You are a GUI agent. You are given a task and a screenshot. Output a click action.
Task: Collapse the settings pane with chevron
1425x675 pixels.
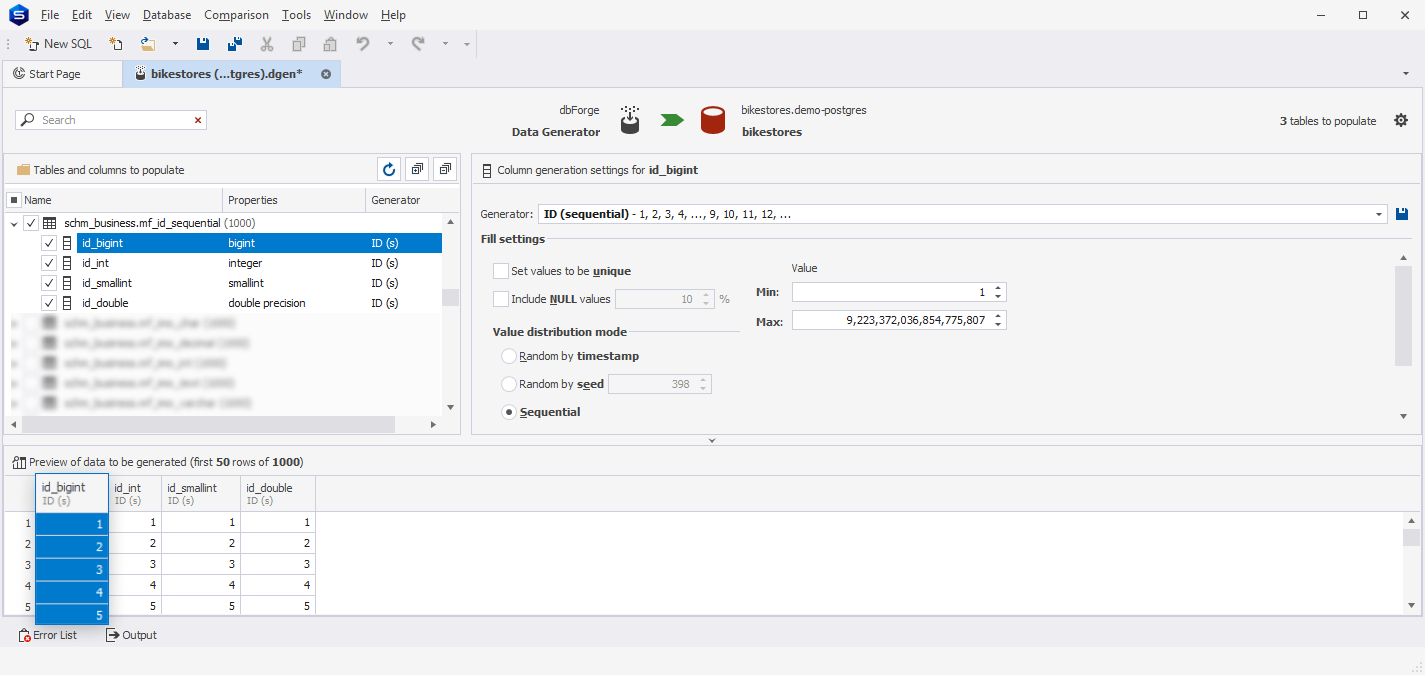tap(712, 440)
